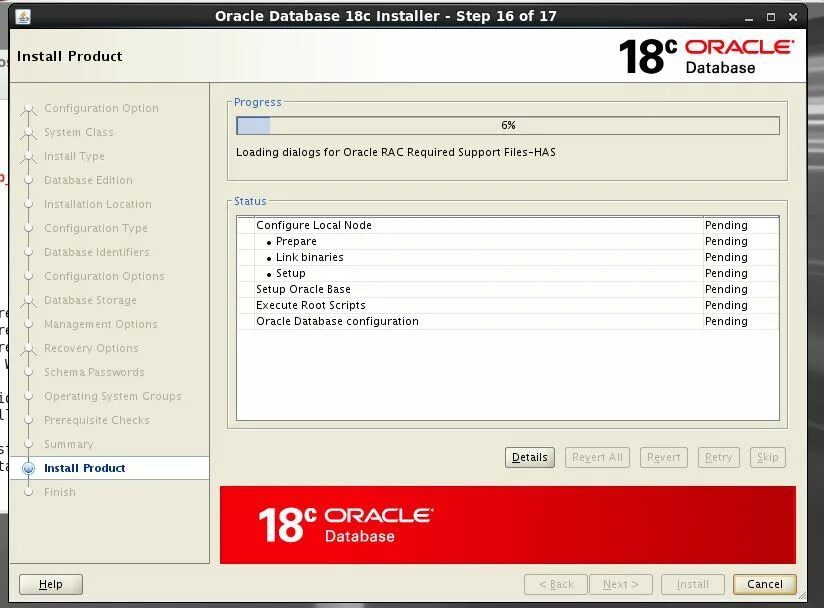Maximize the installer window

[x=771, y=17]
